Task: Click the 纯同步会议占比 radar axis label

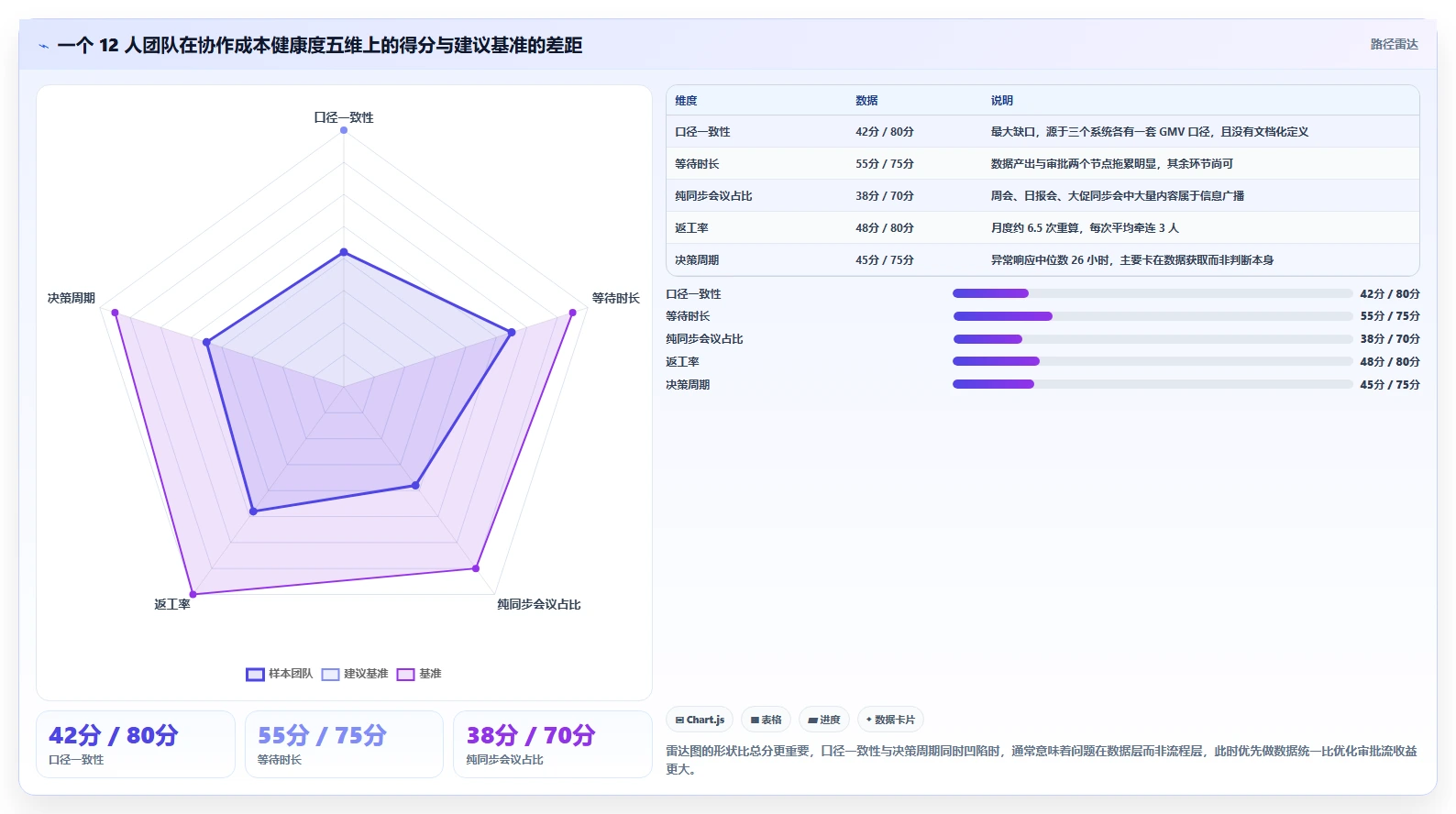Action: [x=539, y=604]
